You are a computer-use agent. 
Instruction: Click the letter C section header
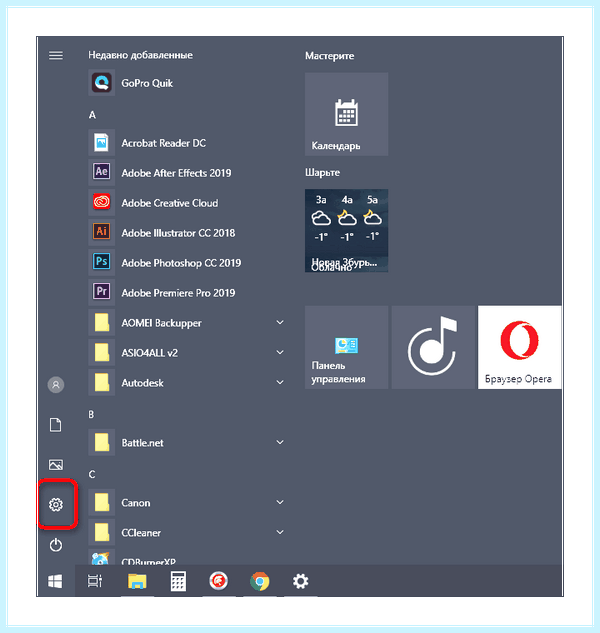92,474
